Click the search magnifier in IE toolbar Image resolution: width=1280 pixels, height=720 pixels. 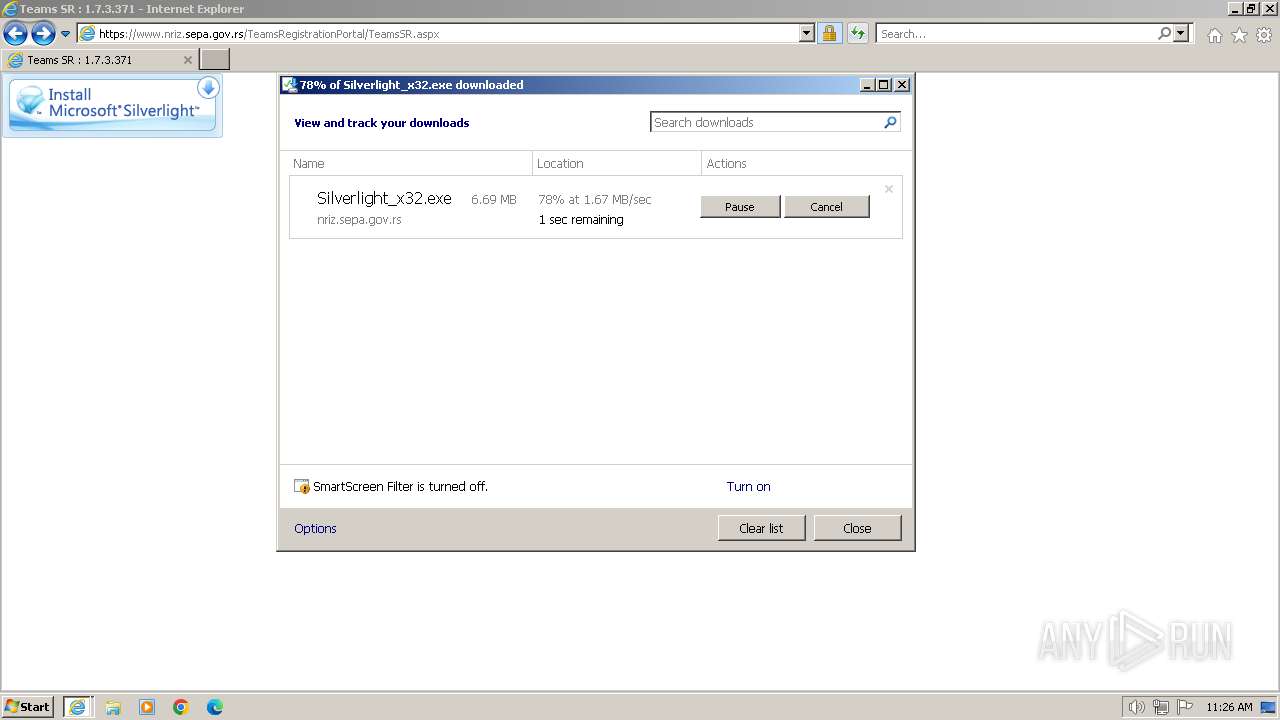tap(1164, 33)
